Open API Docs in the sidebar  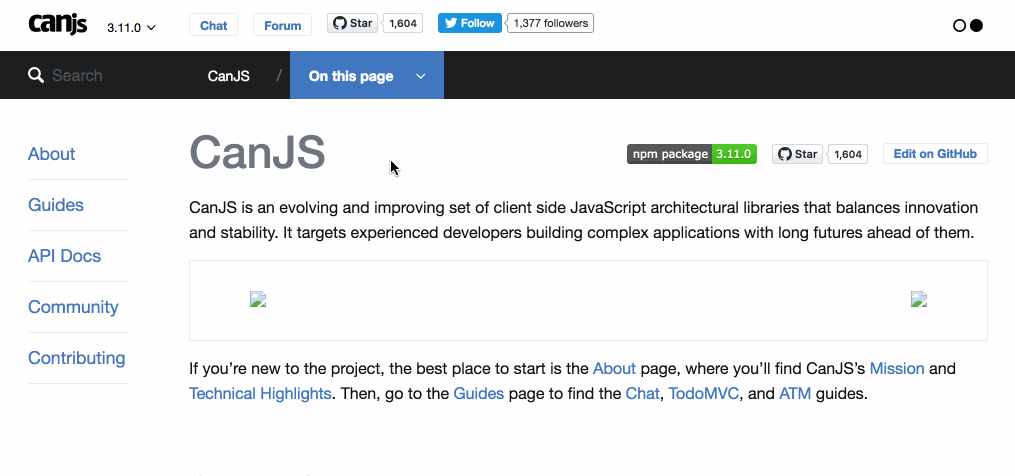64,256
